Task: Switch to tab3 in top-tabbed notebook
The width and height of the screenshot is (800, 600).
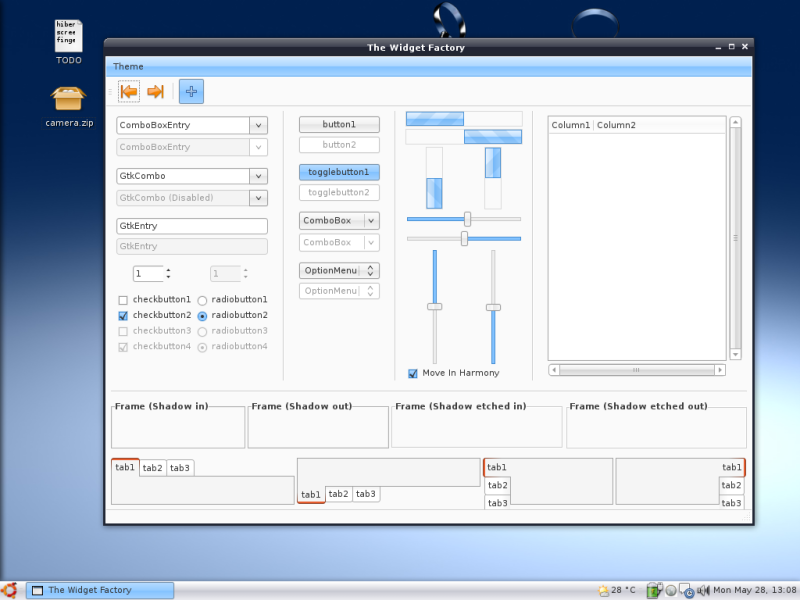Action: point(180,468)
